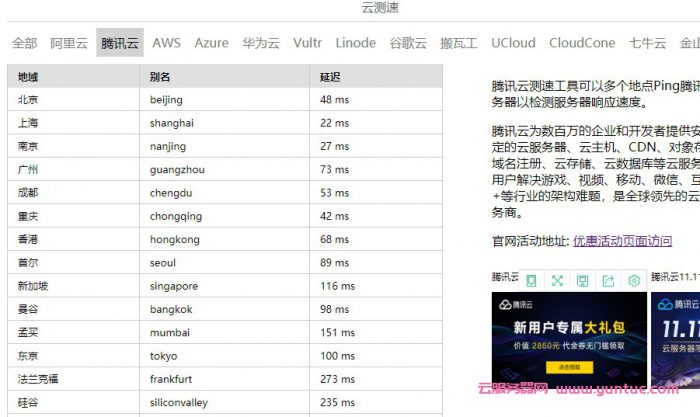700x417 pixels.
Task: Open the AWS tab
Action: [x=166, y=43]
